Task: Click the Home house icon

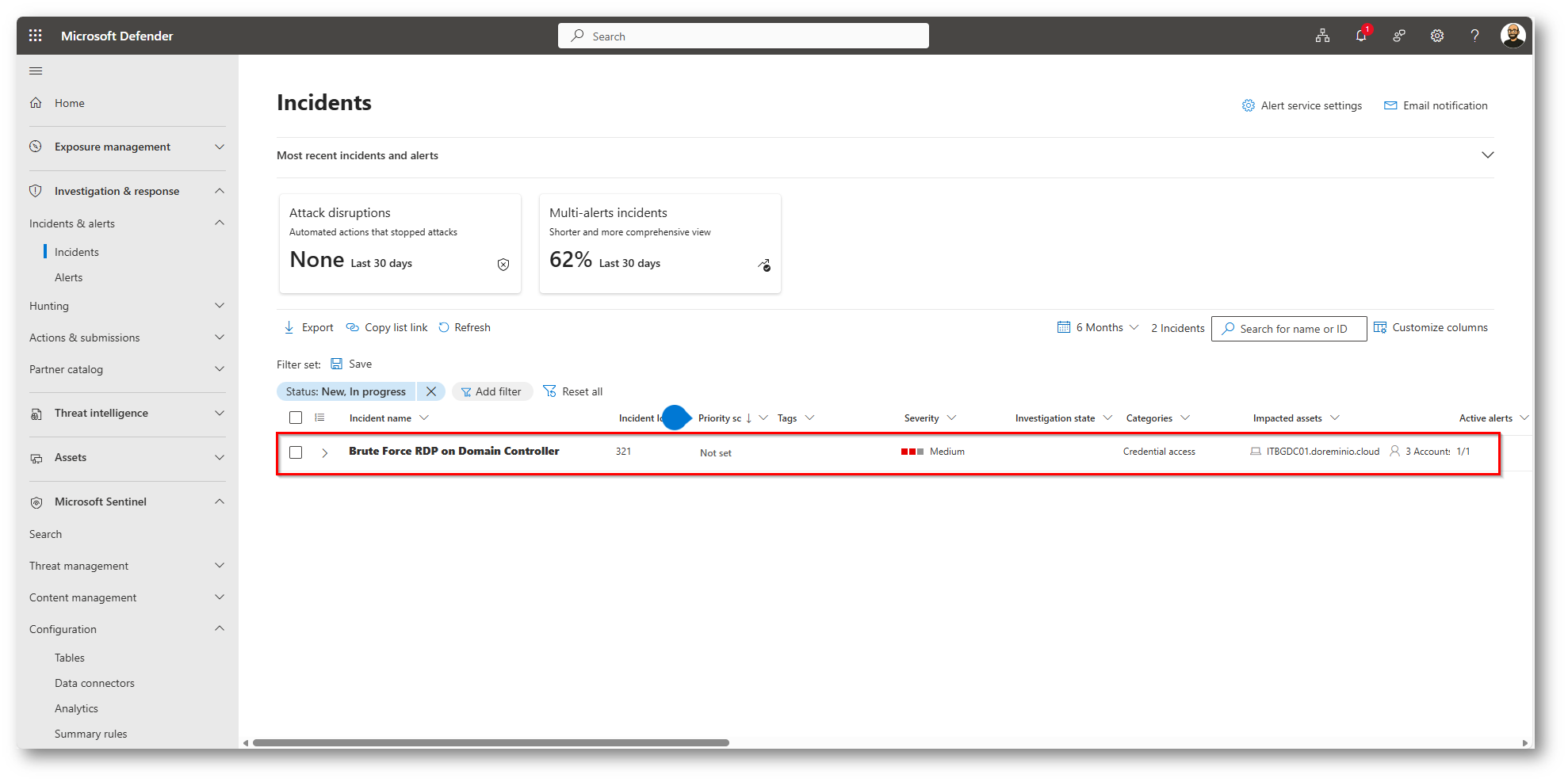Action: (36, 103)
